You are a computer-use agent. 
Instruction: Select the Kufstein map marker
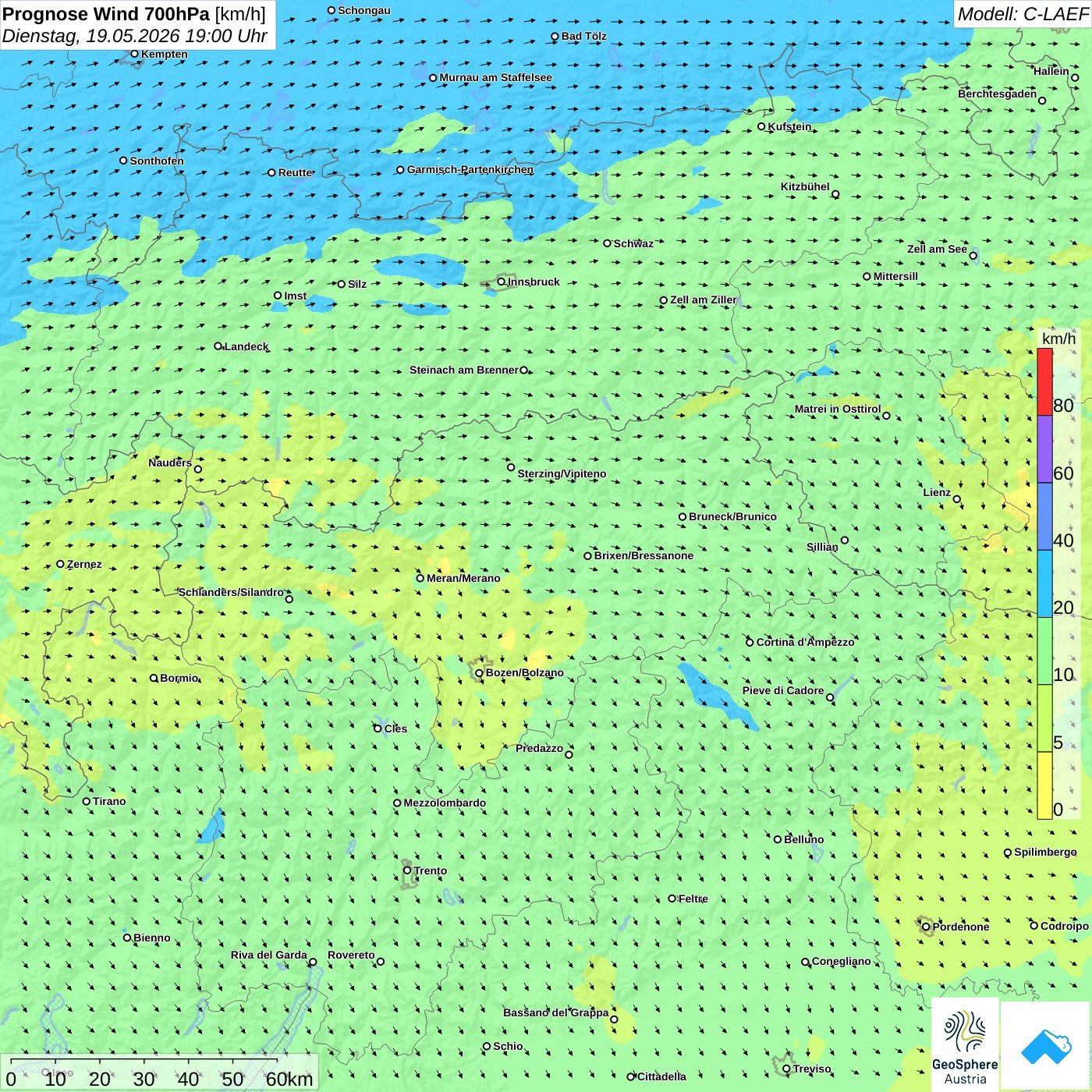point(762,126)
